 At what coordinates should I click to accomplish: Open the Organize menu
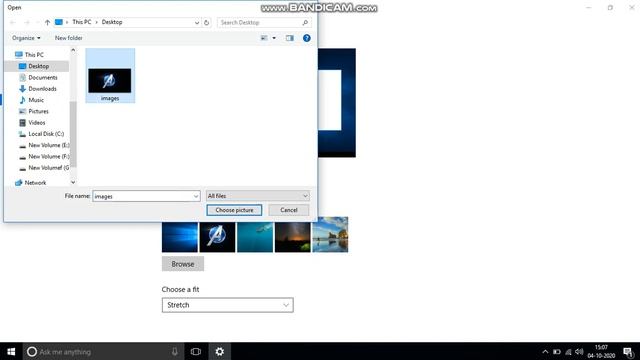[26, 38]
